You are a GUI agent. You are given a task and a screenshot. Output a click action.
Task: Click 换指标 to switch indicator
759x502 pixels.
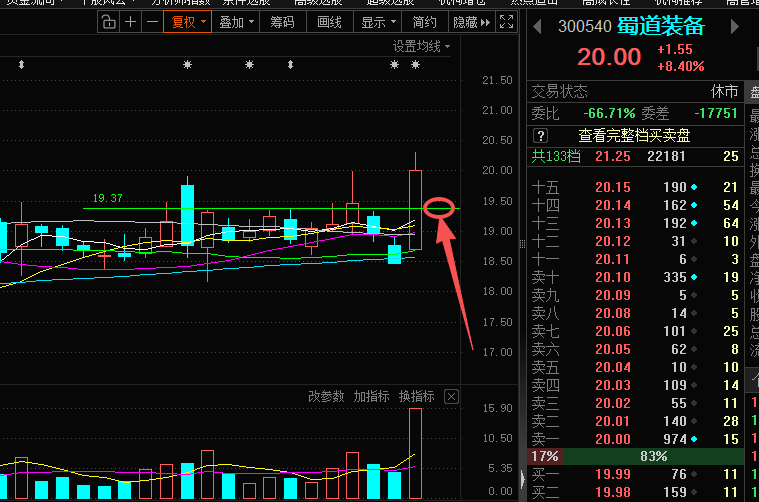click(416, 396)
